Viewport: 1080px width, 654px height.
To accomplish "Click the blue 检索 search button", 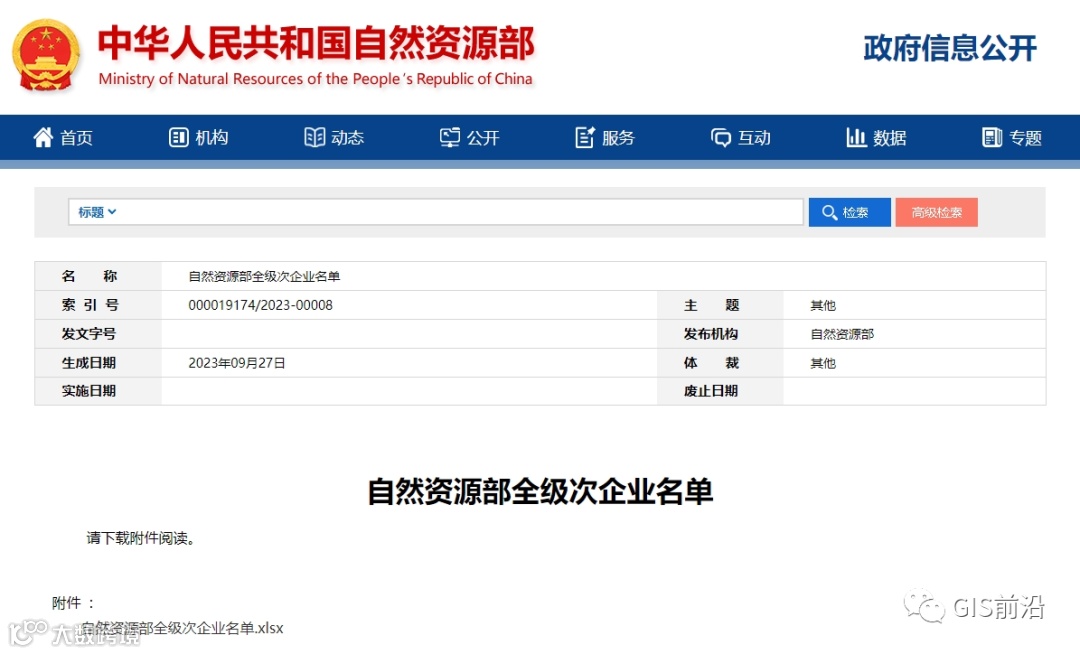I will click(x=849, y=212).
